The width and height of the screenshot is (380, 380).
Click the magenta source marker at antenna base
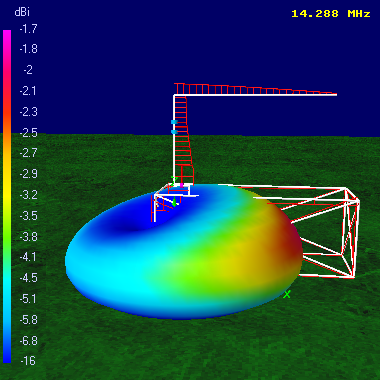(x=181, y=185)
